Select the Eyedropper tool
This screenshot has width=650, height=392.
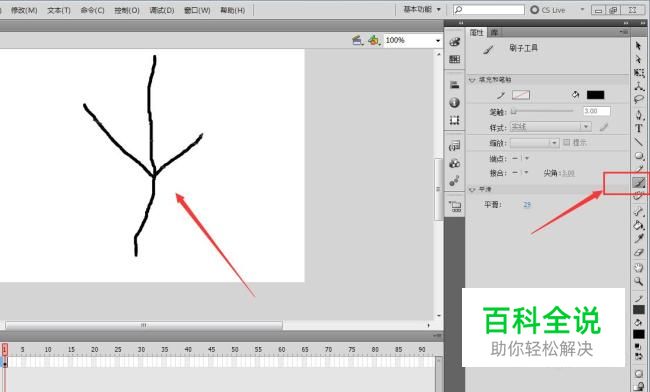coord(639,239)
